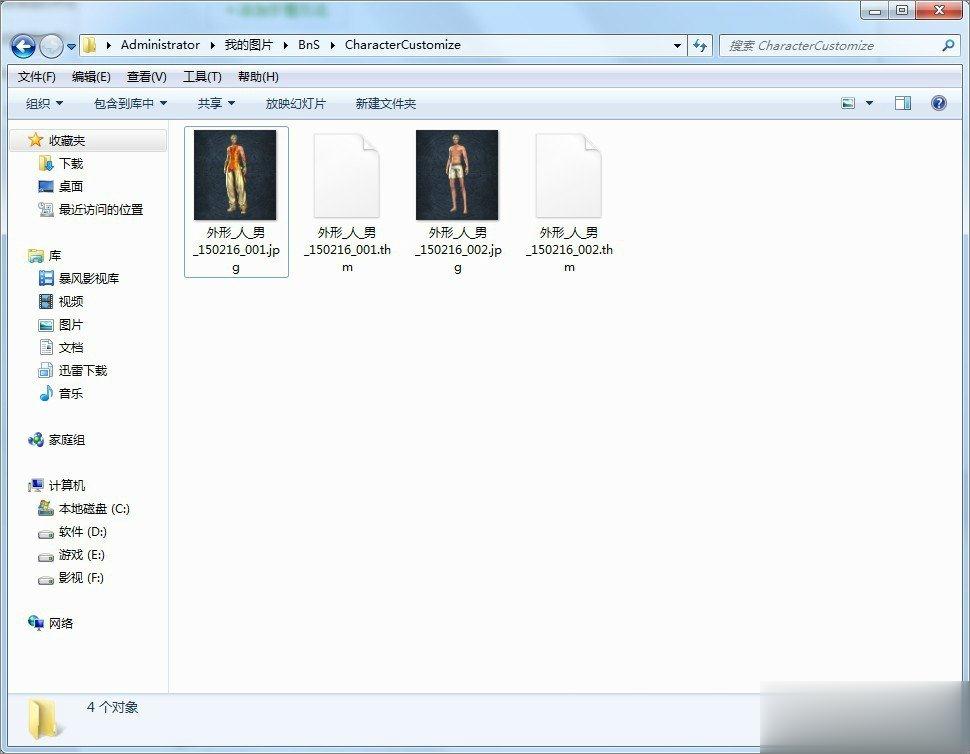Select Administrator in the address path
Image resolution: width=970 pixels, height=754 pixels.
(x=160, y=45)
